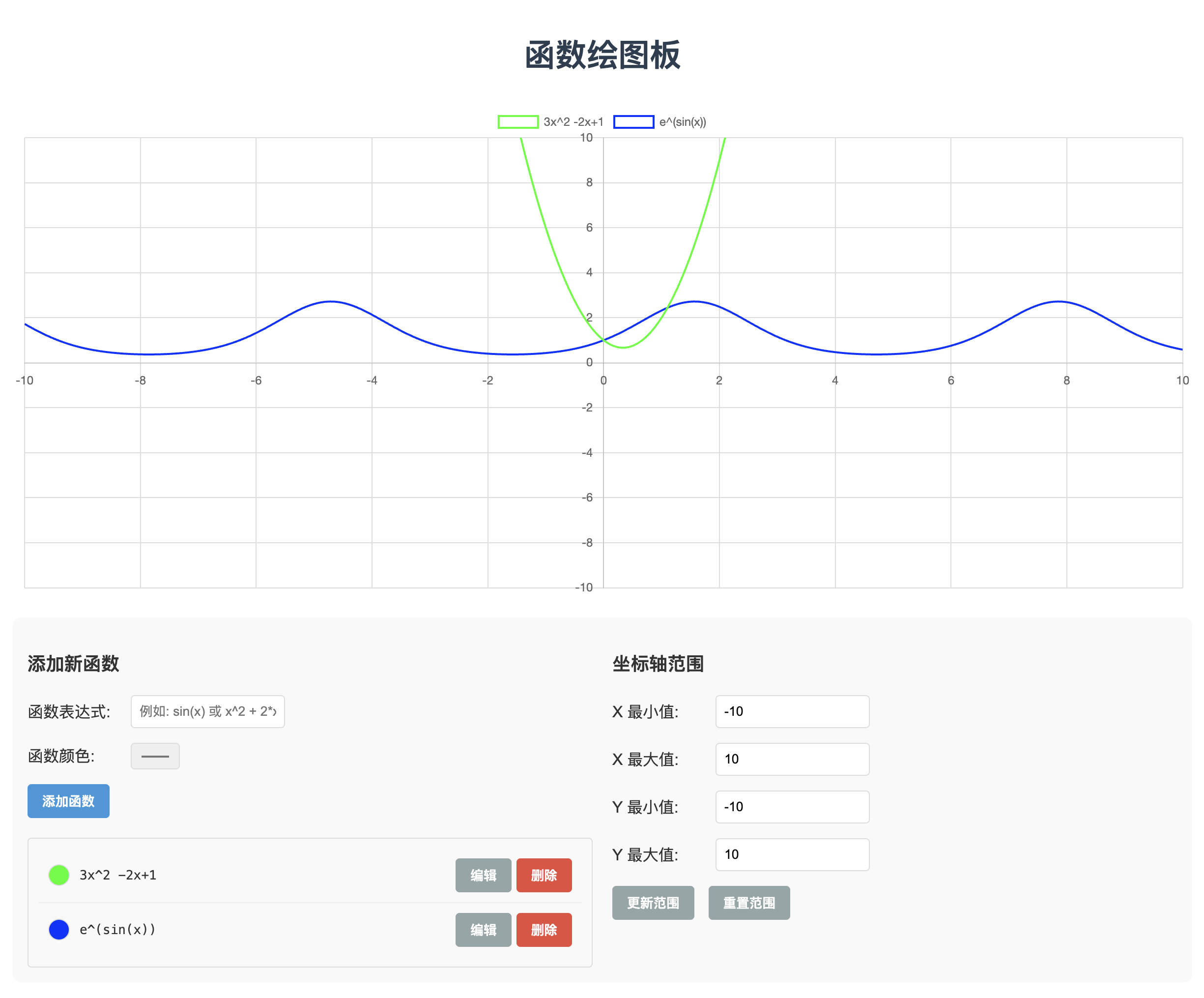
Task: Click the X 最大值 input field
Action: pos(792,759)
